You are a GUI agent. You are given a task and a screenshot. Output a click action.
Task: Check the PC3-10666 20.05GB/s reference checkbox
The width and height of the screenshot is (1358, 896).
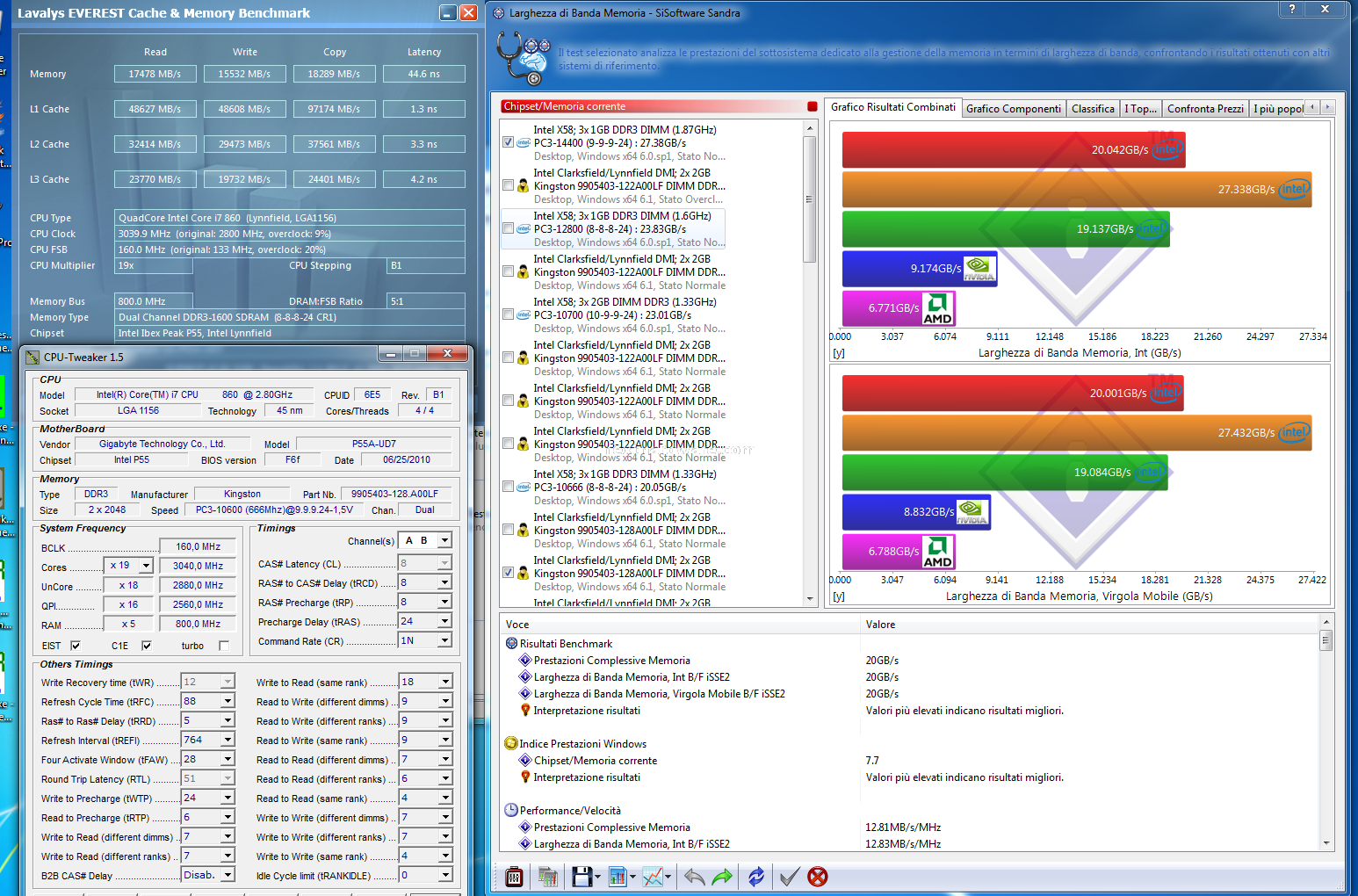tap(509, 487)
